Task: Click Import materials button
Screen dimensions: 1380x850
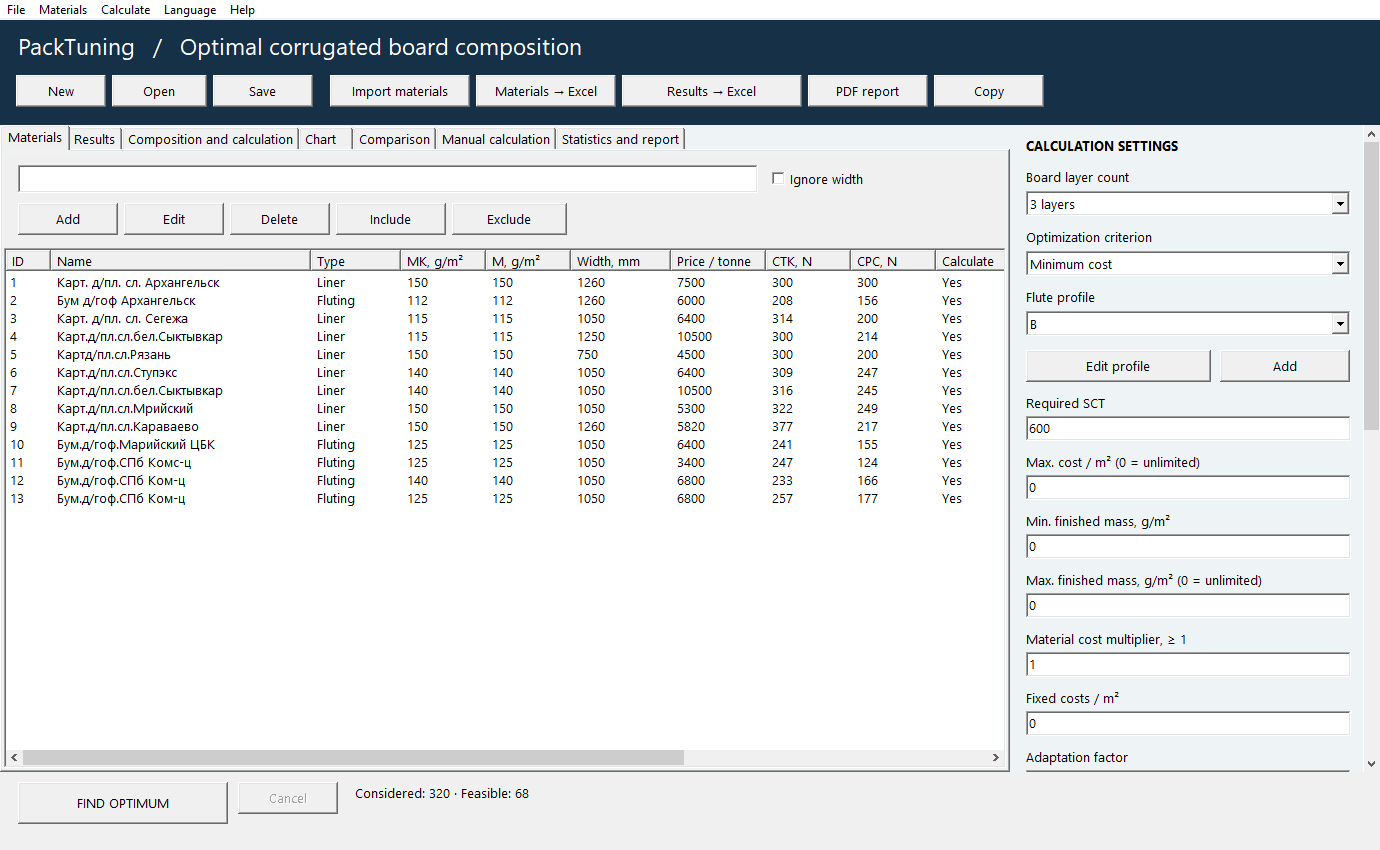Action: 400,91
